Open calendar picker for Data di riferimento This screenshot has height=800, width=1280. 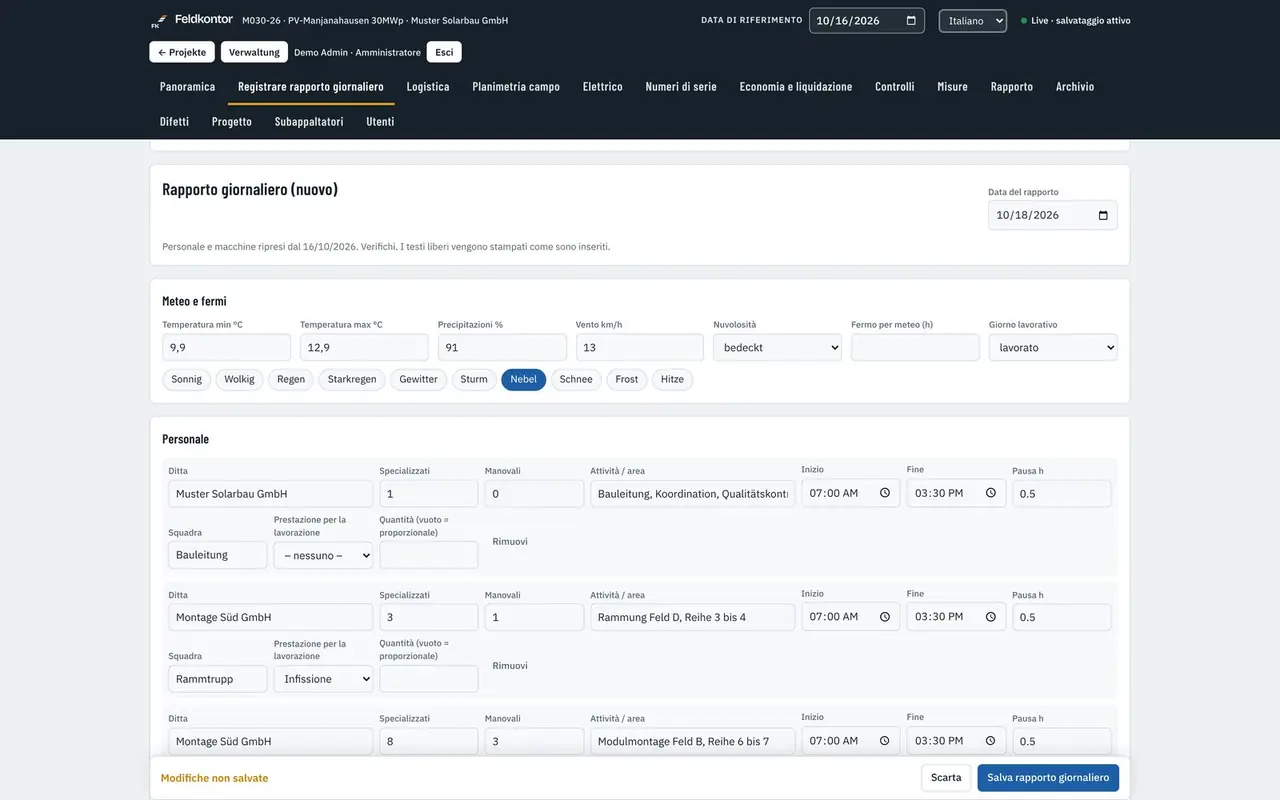pos(911,21)
